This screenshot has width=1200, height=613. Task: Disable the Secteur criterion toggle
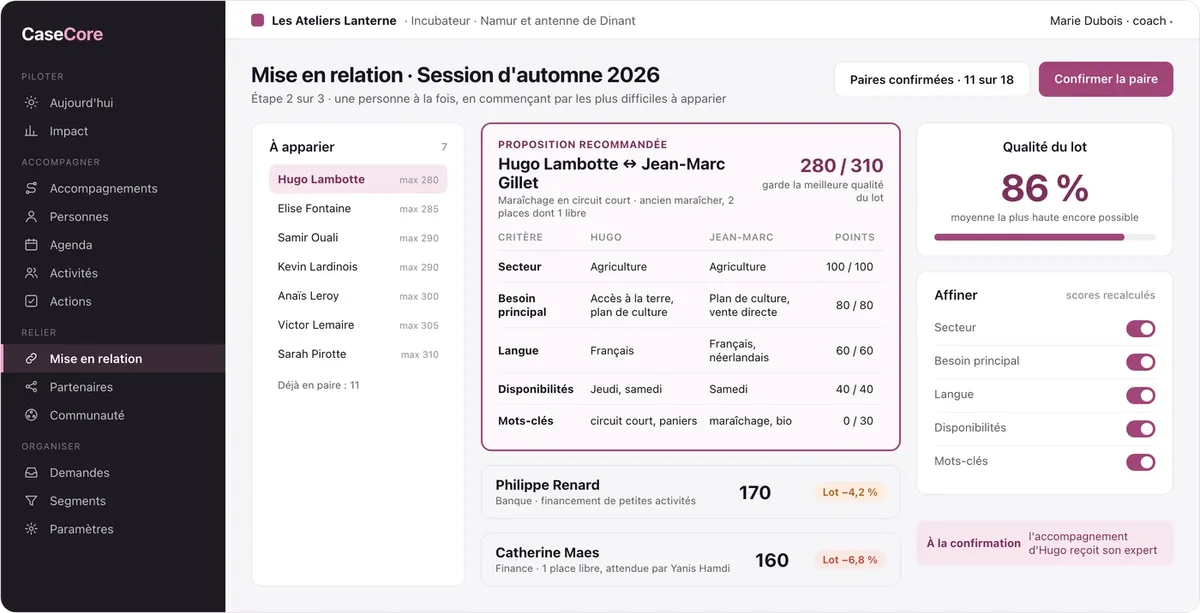[x=1140, y=328]
